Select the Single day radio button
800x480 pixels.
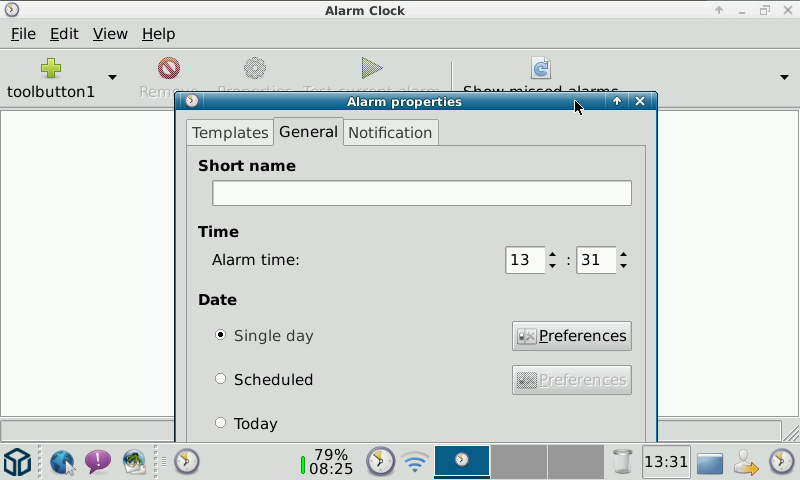220,335
